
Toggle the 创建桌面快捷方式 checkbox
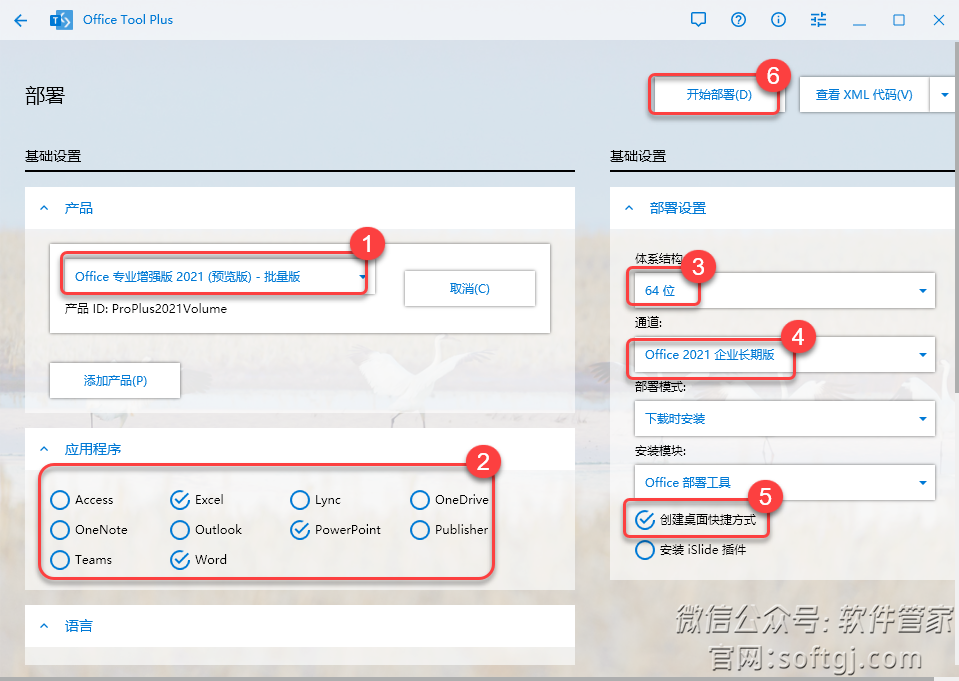645,520
